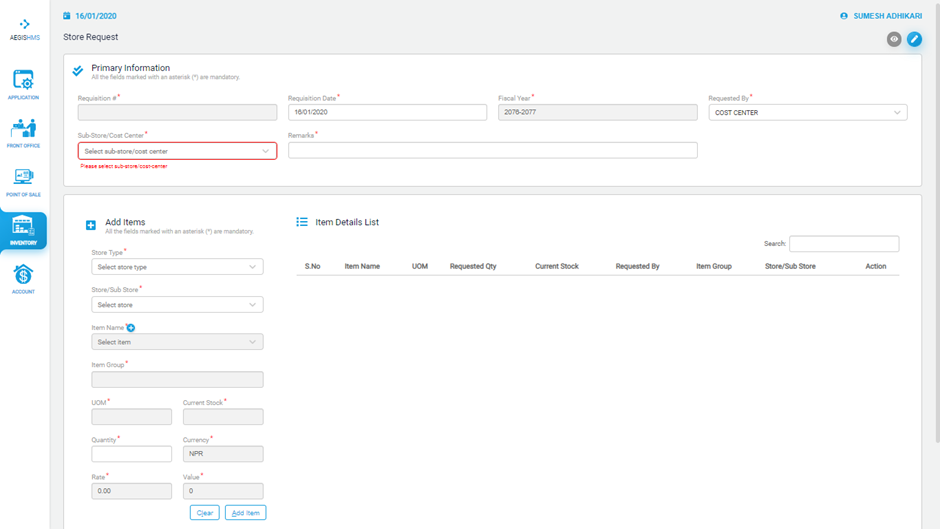
Task: Click the Current Stock field
Action: [x=223, y=416]
